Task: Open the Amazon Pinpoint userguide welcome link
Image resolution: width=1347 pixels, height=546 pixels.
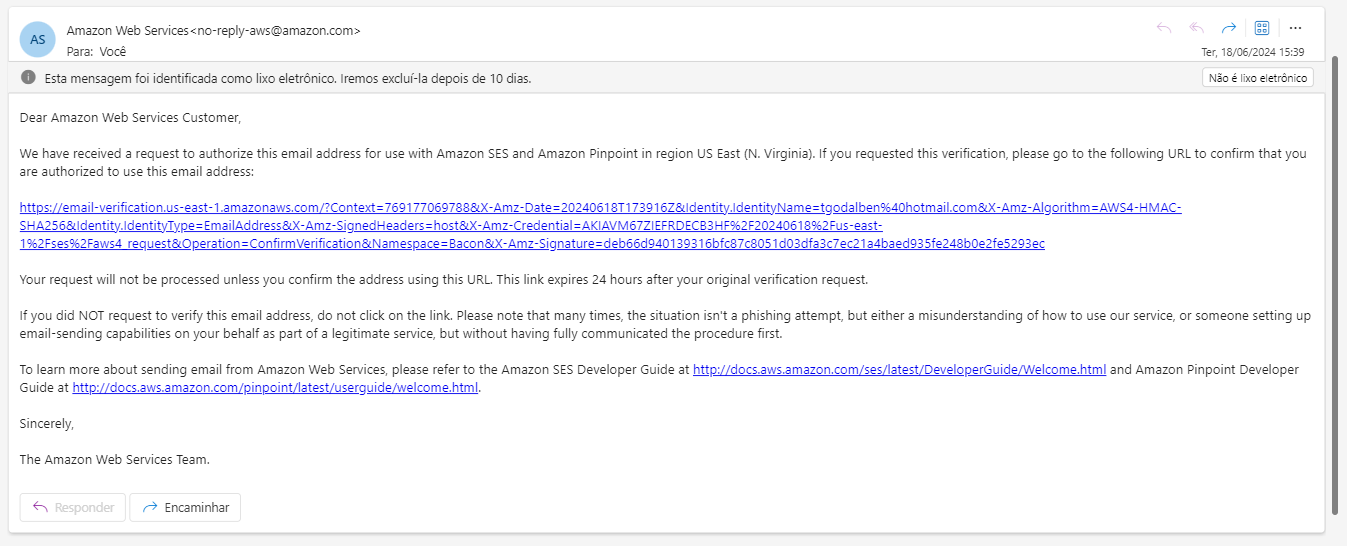Action: point(275,387)
